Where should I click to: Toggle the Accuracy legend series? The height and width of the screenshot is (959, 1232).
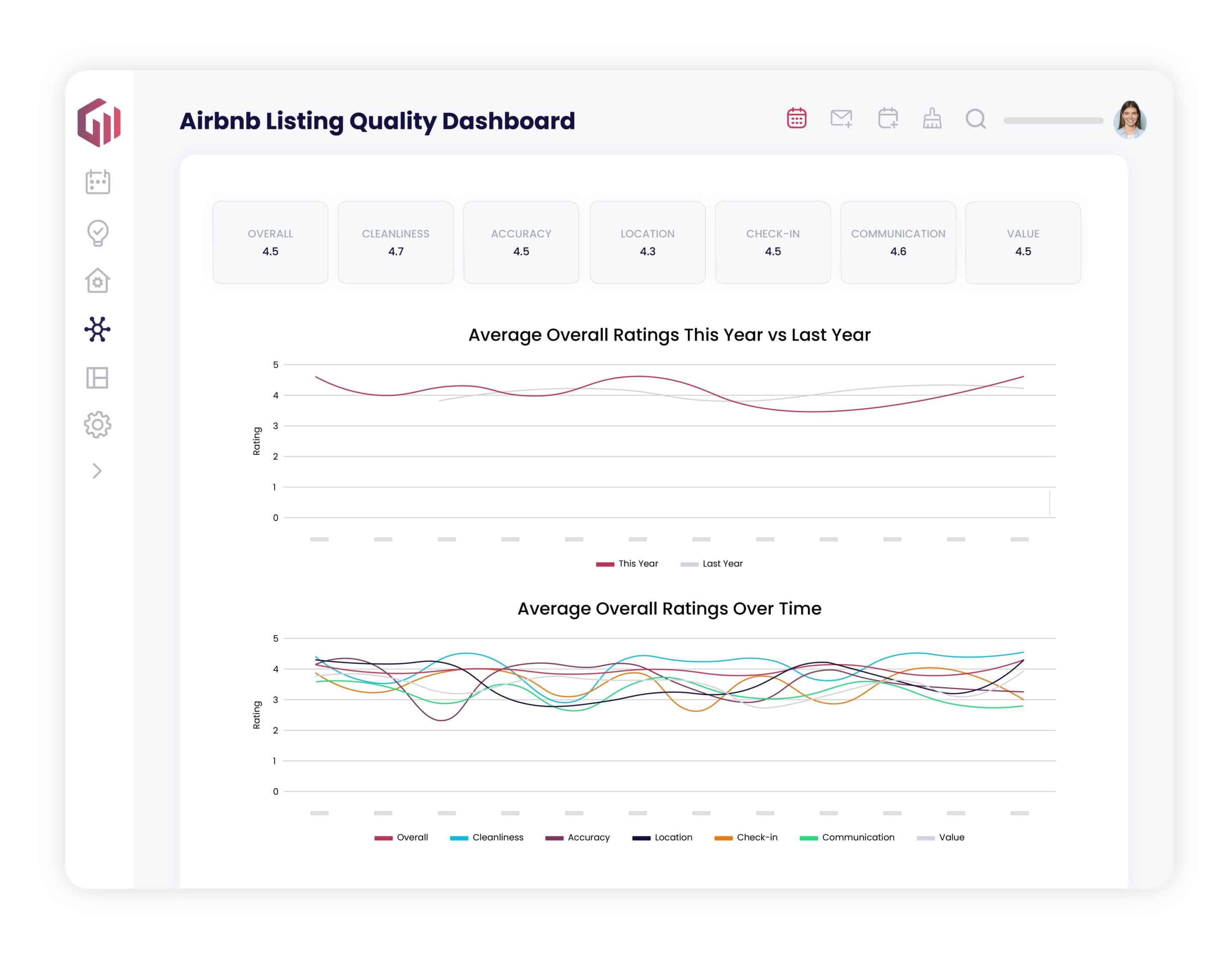pos(577,837)
